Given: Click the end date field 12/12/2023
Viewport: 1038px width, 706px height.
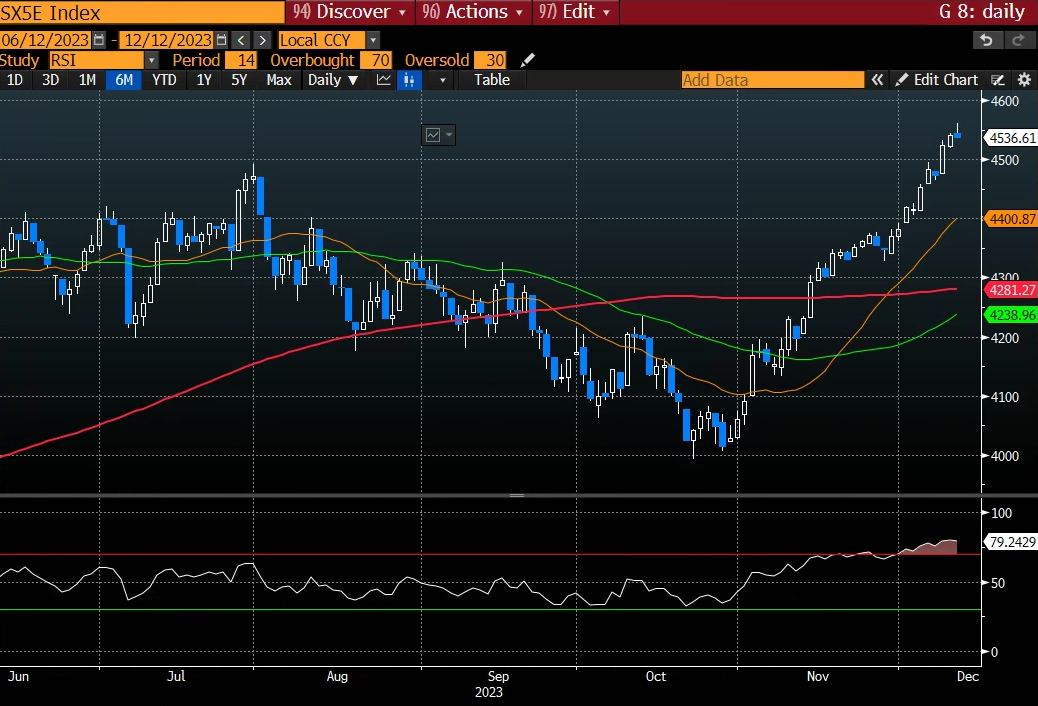Looking at the screenshot, I should [167, 40].
